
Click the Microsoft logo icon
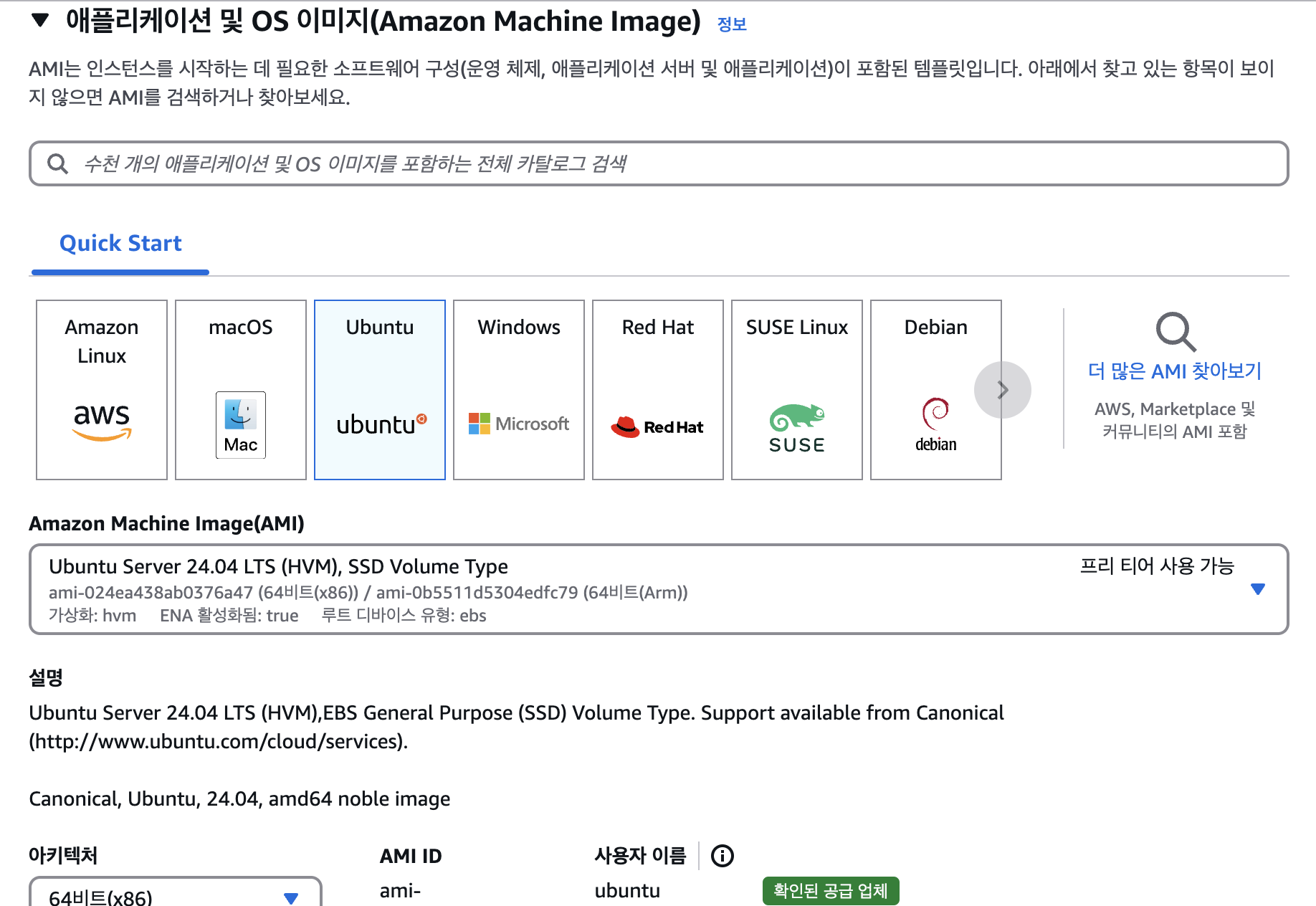click(x=519, y=424)
